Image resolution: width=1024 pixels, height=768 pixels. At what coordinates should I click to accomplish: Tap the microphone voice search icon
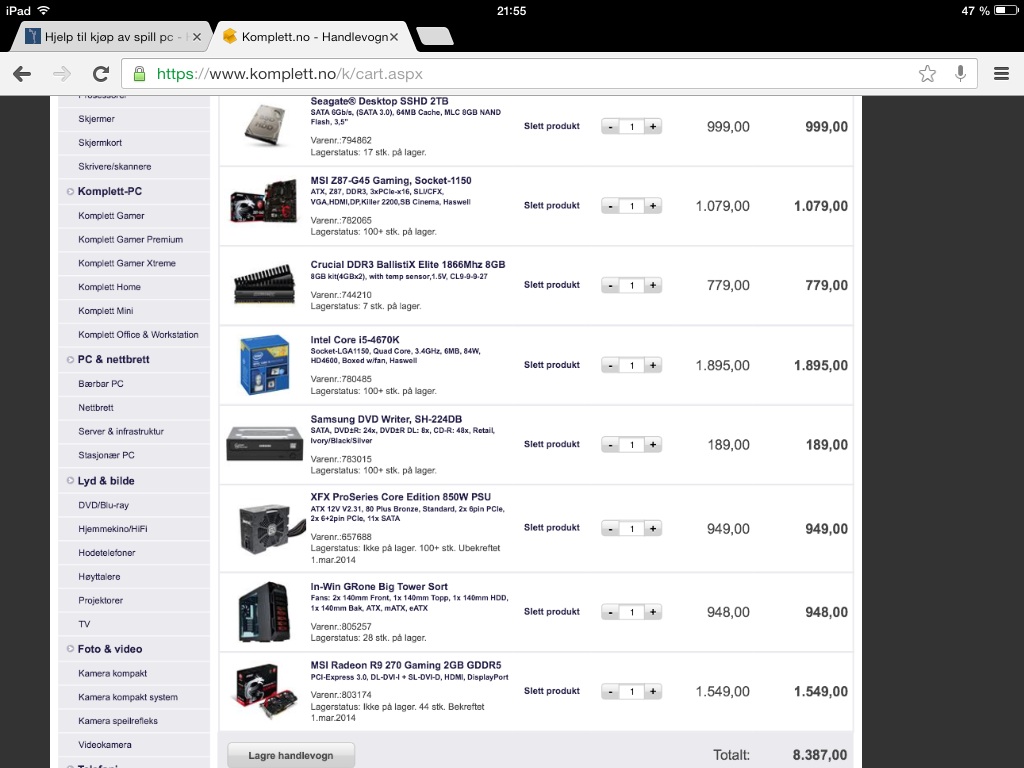coord(960,74)
